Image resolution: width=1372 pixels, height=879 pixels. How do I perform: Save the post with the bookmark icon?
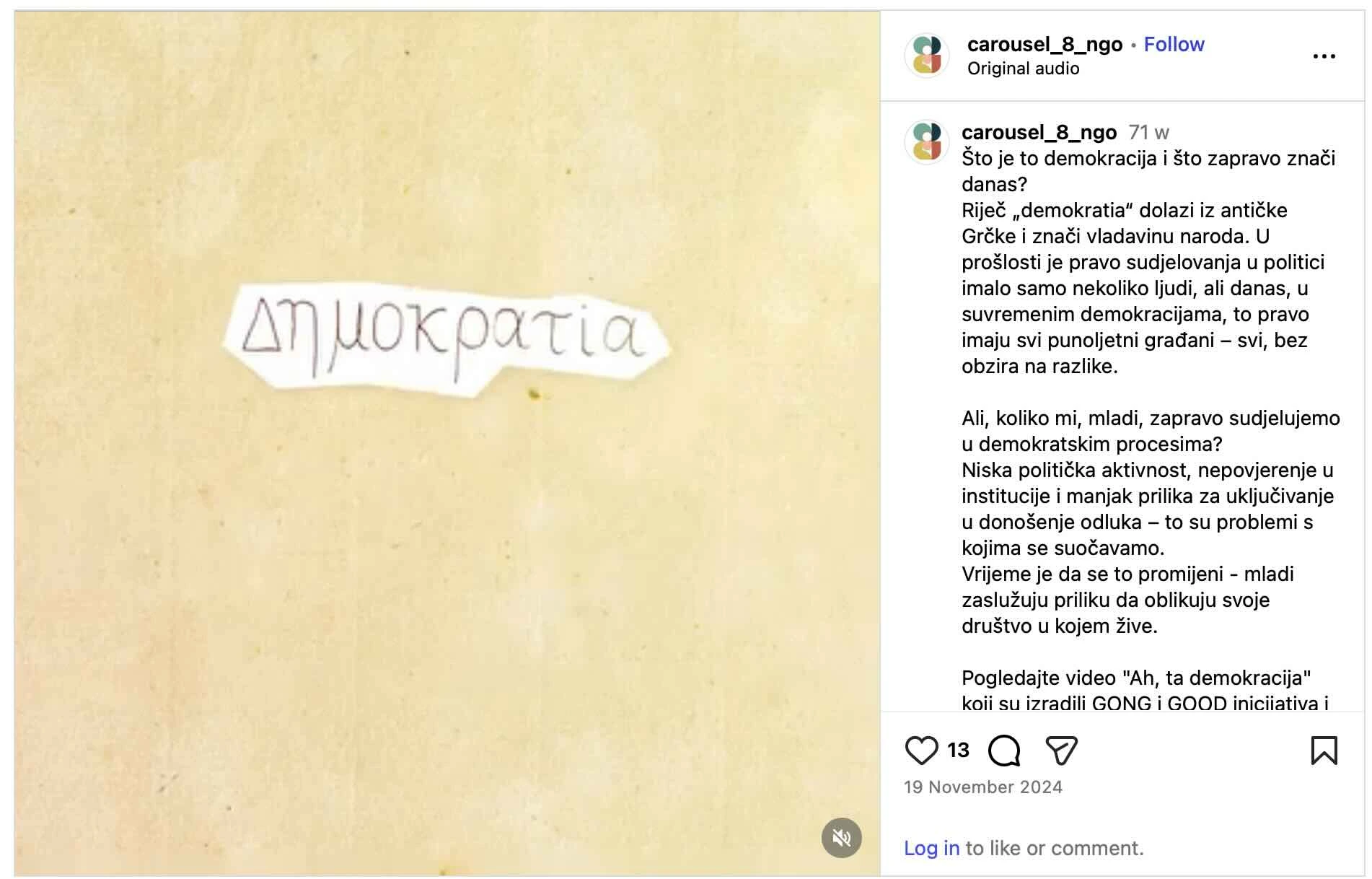(x=1324, y=751)
